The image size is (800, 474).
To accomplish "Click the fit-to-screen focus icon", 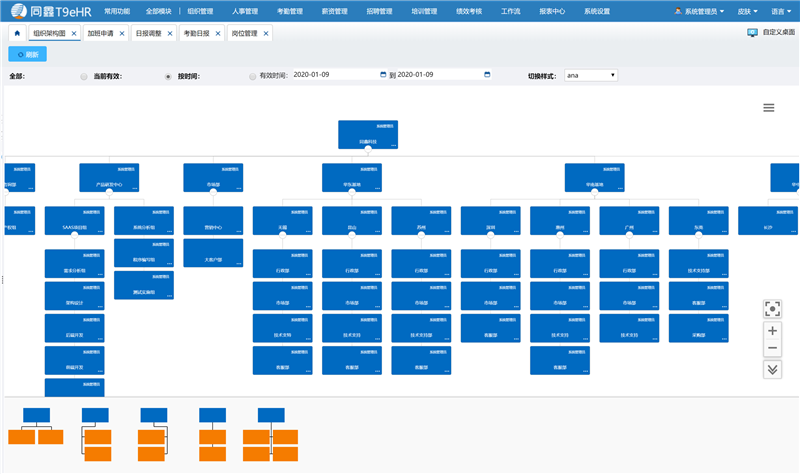I will point(771,309).
